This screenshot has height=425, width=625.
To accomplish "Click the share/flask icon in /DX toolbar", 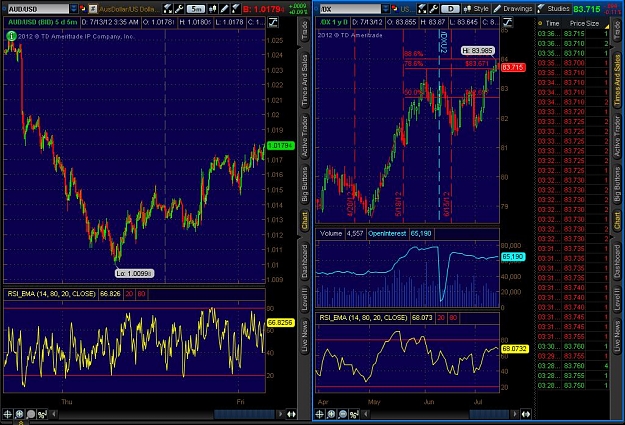I will coord(423,8).
